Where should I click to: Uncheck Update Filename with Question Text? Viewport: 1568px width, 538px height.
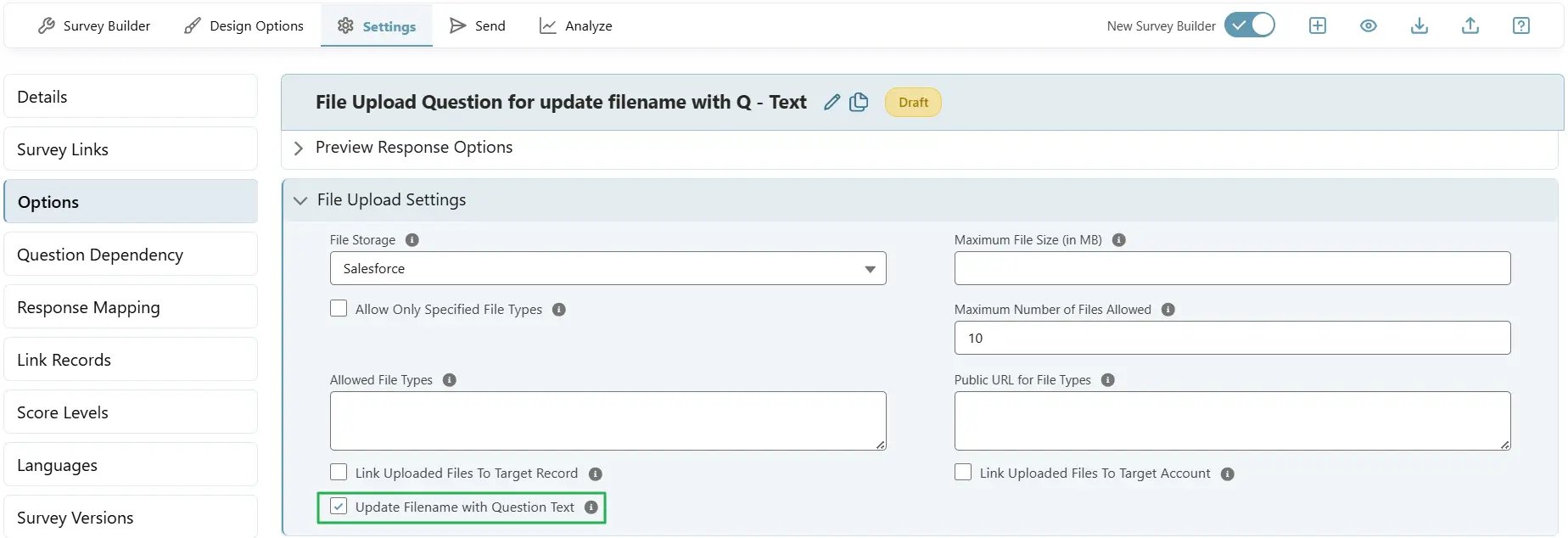click(x=339, y=506)
